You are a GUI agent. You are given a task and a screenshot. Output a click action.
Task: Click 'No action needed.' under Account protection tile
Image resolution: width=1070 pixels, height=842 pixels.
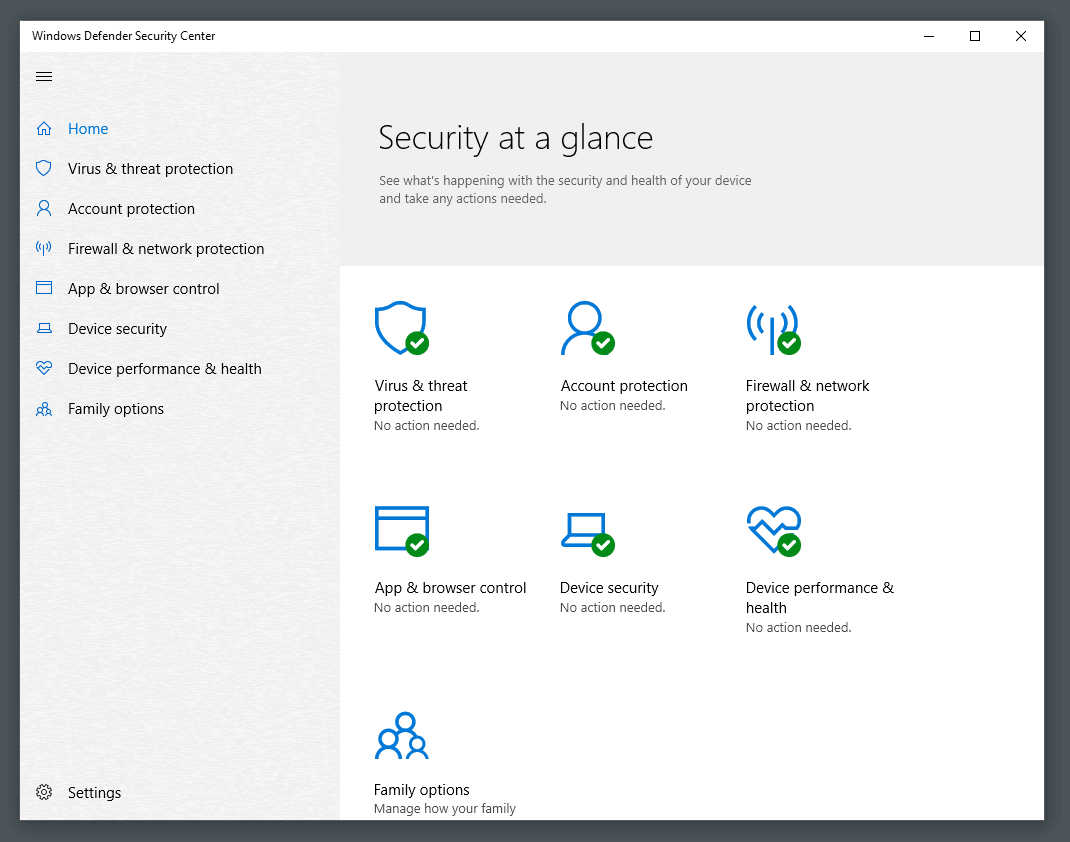(x=613, y=405)
